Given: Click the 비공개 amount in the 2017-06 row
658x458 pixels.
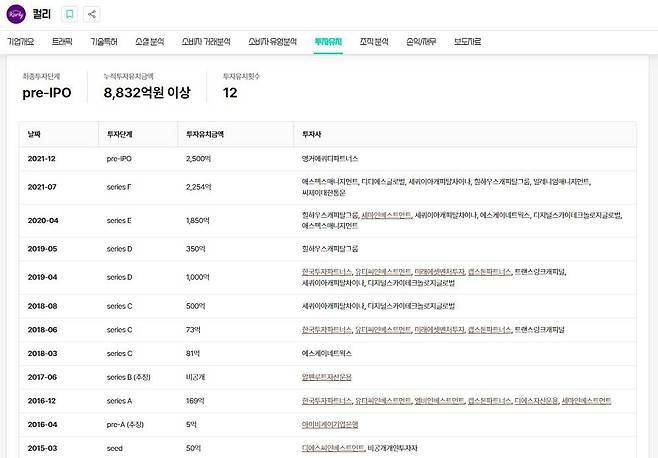Looking at the screenshot, I should pyautogui.click(x=196, y=377).
